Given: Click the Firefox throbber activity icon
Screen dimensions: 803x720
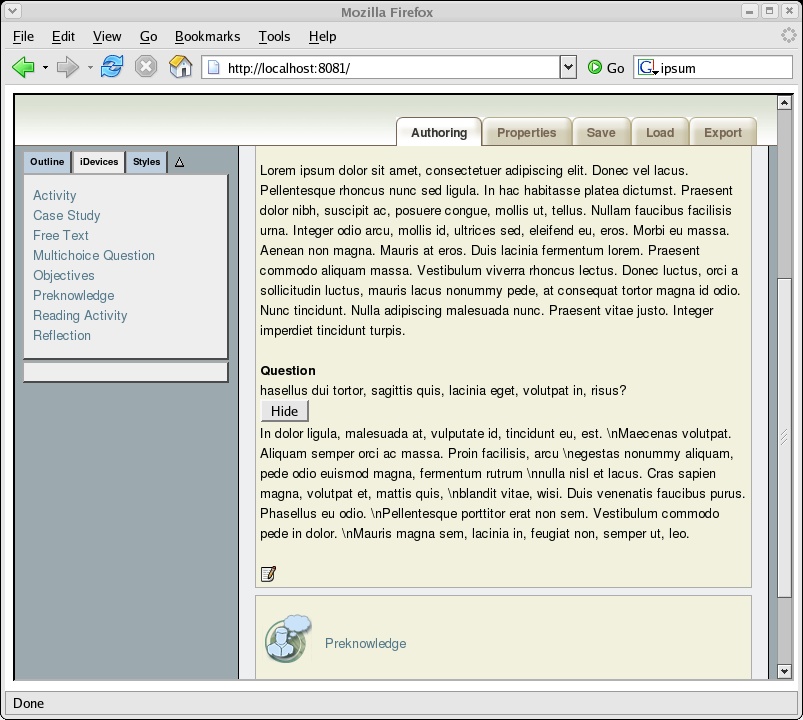Looking at the screenshot, I should coord(789,35).
